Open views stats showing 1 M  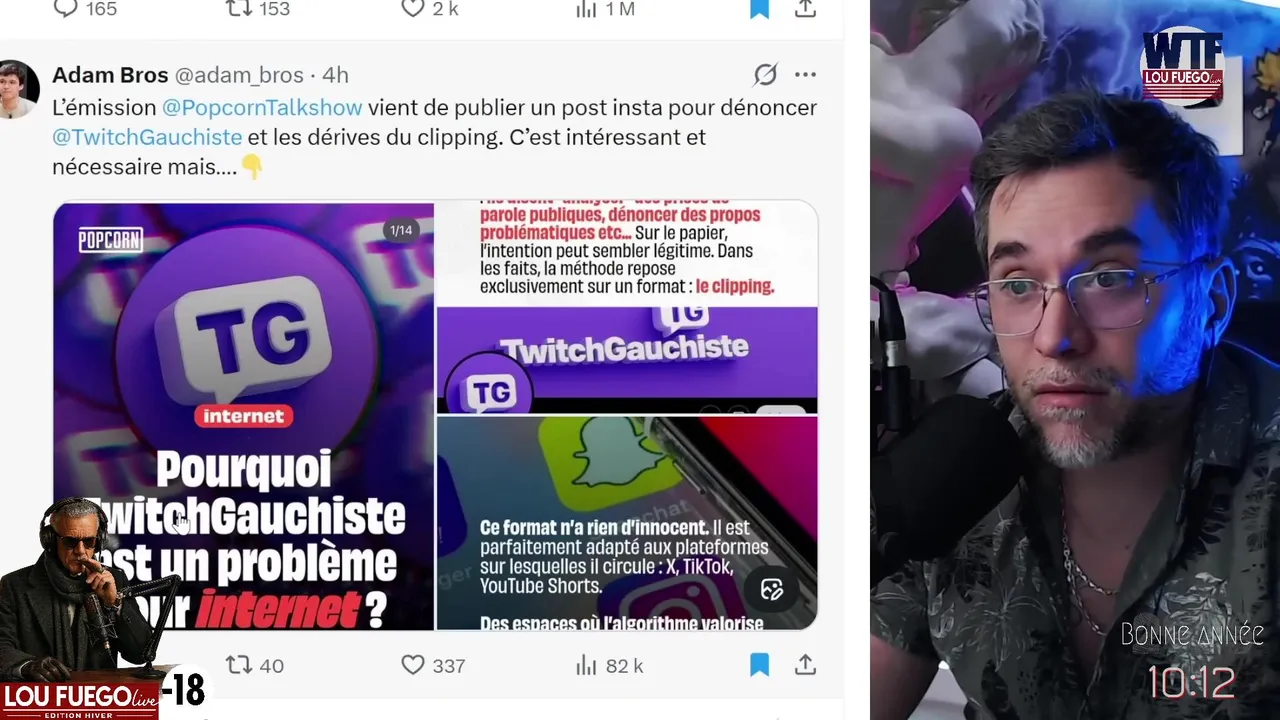605,9
